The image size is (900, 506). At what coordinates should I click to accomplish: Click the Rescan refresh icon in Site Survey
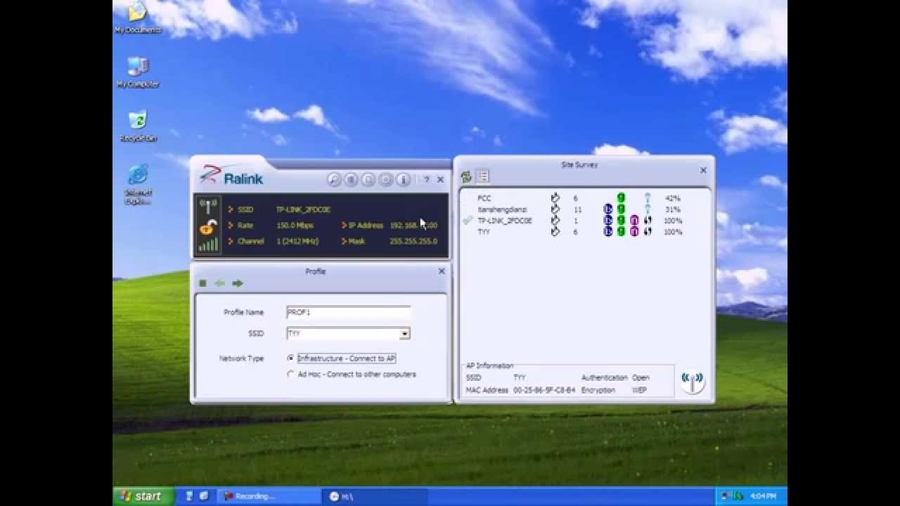click(x=466, y=177)
